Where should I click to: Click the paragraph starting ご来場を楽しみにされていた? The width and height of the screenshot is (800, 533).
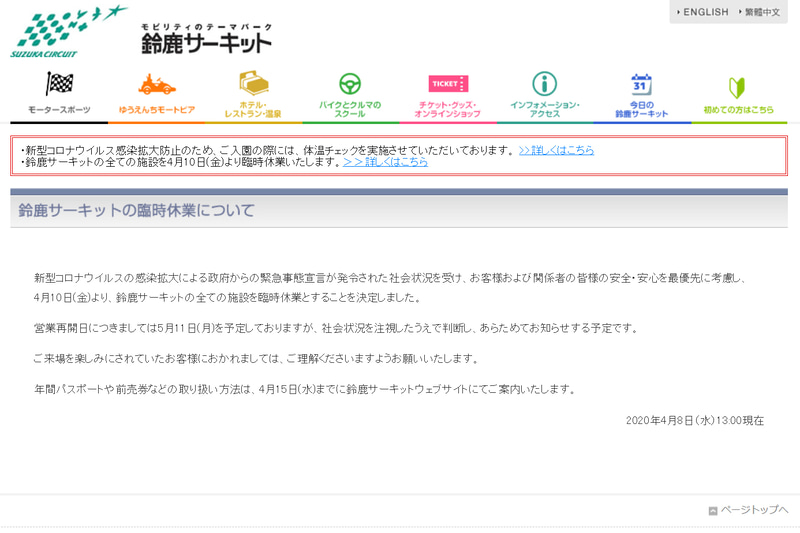(x=257, y=359)
